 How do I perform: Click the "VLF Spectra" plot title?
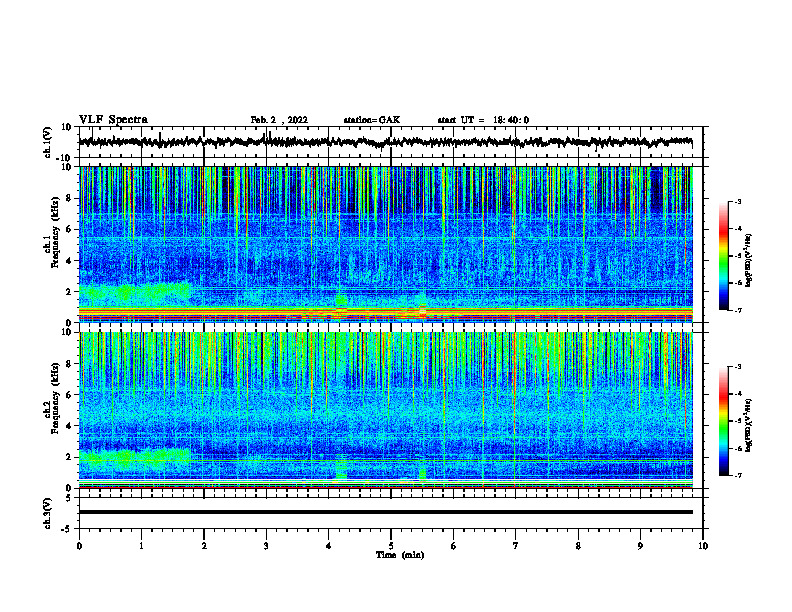(113, 120)
